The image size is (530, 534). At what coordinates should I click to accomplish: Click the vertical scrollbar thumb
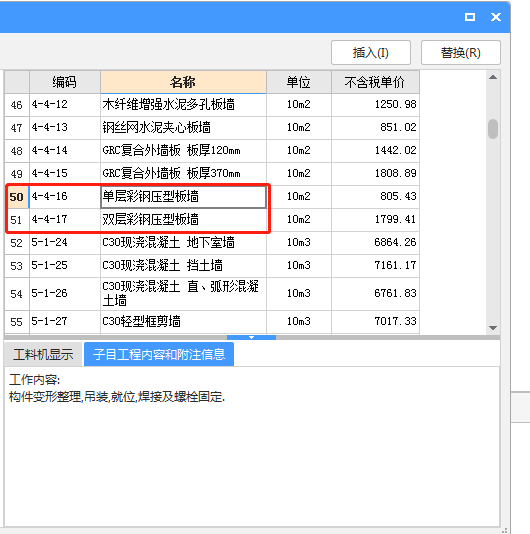click(x=493, y=129)
